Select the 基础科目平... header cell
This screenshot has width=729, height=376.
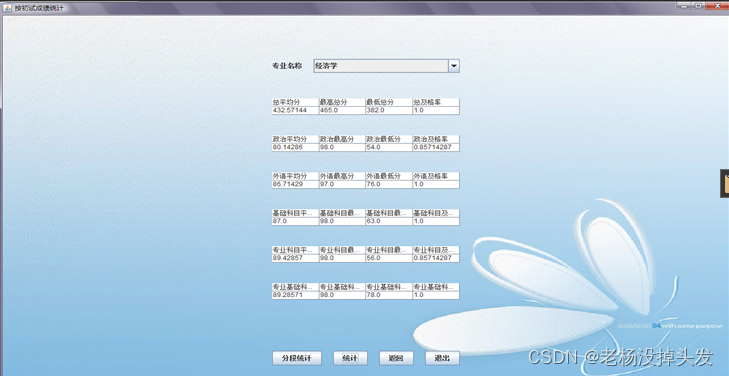295,213
